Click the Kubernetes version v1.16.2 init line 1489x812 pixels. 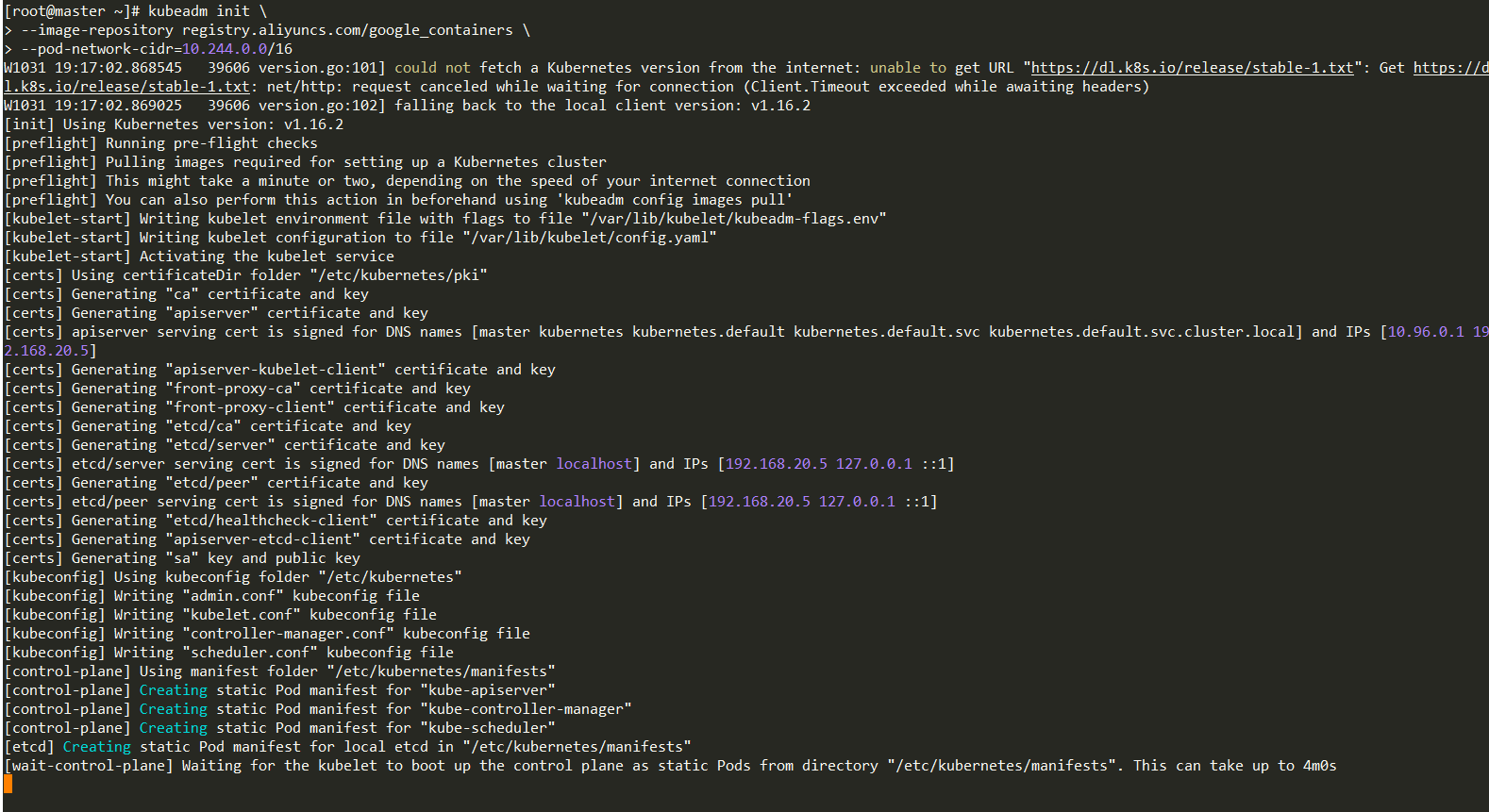tap(174, 124)
